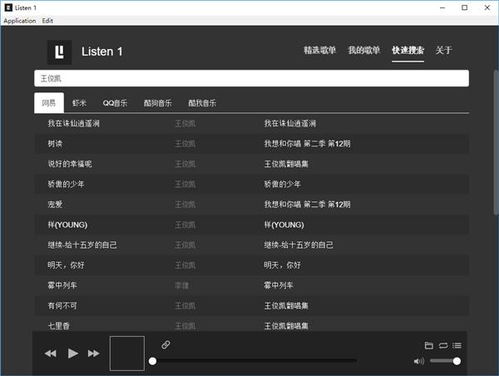Viewport: 499px width, 376px height.
Task: Click the add-to-playlist folder icon
Action: (x=429, y=345)
